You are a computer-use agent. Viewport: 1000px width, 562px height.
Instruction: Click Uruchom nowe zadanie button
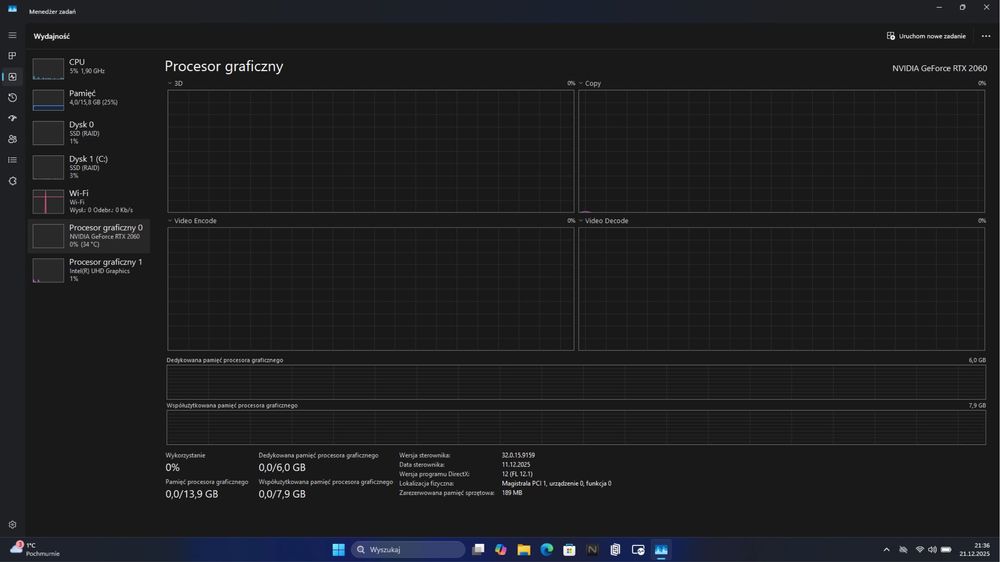pyautogui.click(x=926, y=36)
